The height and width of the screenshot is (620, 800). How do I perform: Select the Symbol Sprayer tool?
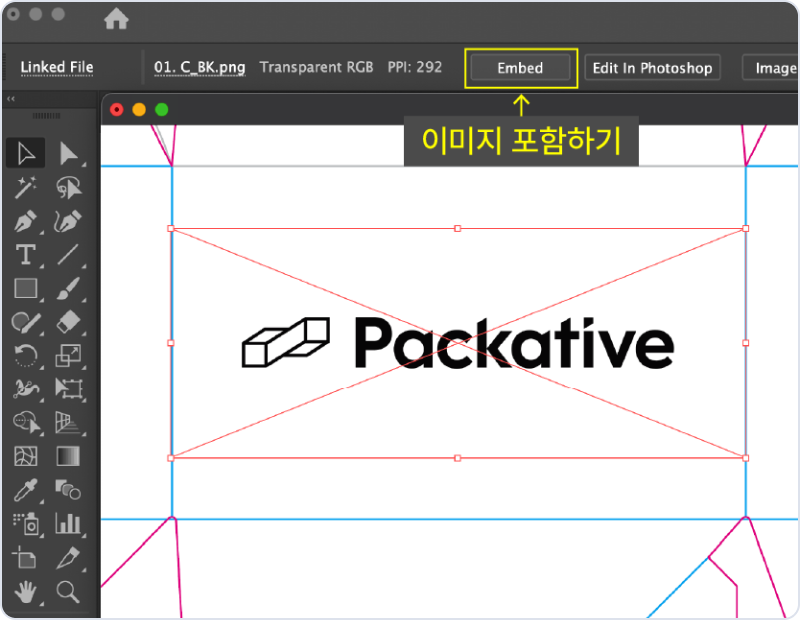click(26, 524)
